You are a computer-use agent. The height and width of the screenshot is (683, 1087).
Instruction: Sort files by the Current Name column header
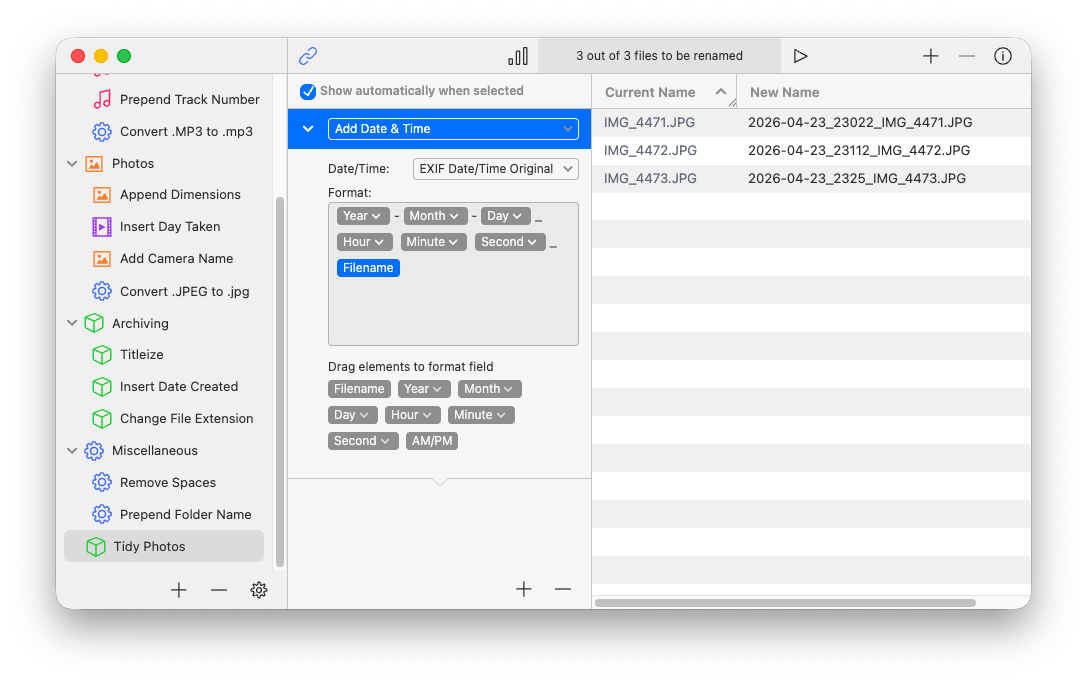click(x=650, y=91)
